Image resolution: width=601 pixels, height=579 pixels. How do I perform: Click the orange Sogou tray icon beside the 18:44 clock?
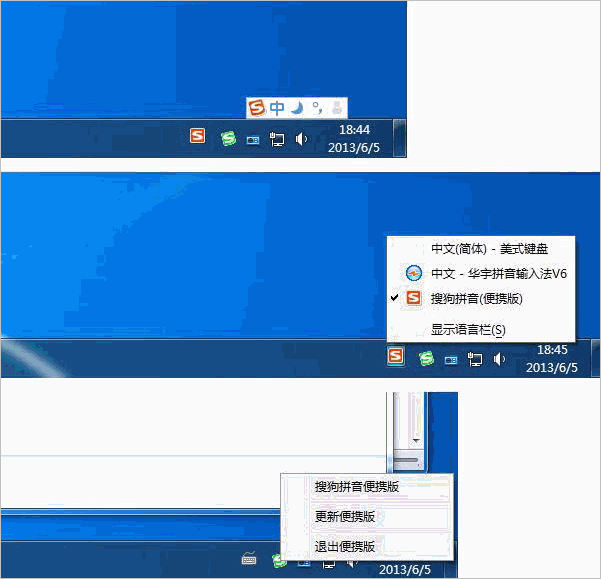tap(197, 136)
